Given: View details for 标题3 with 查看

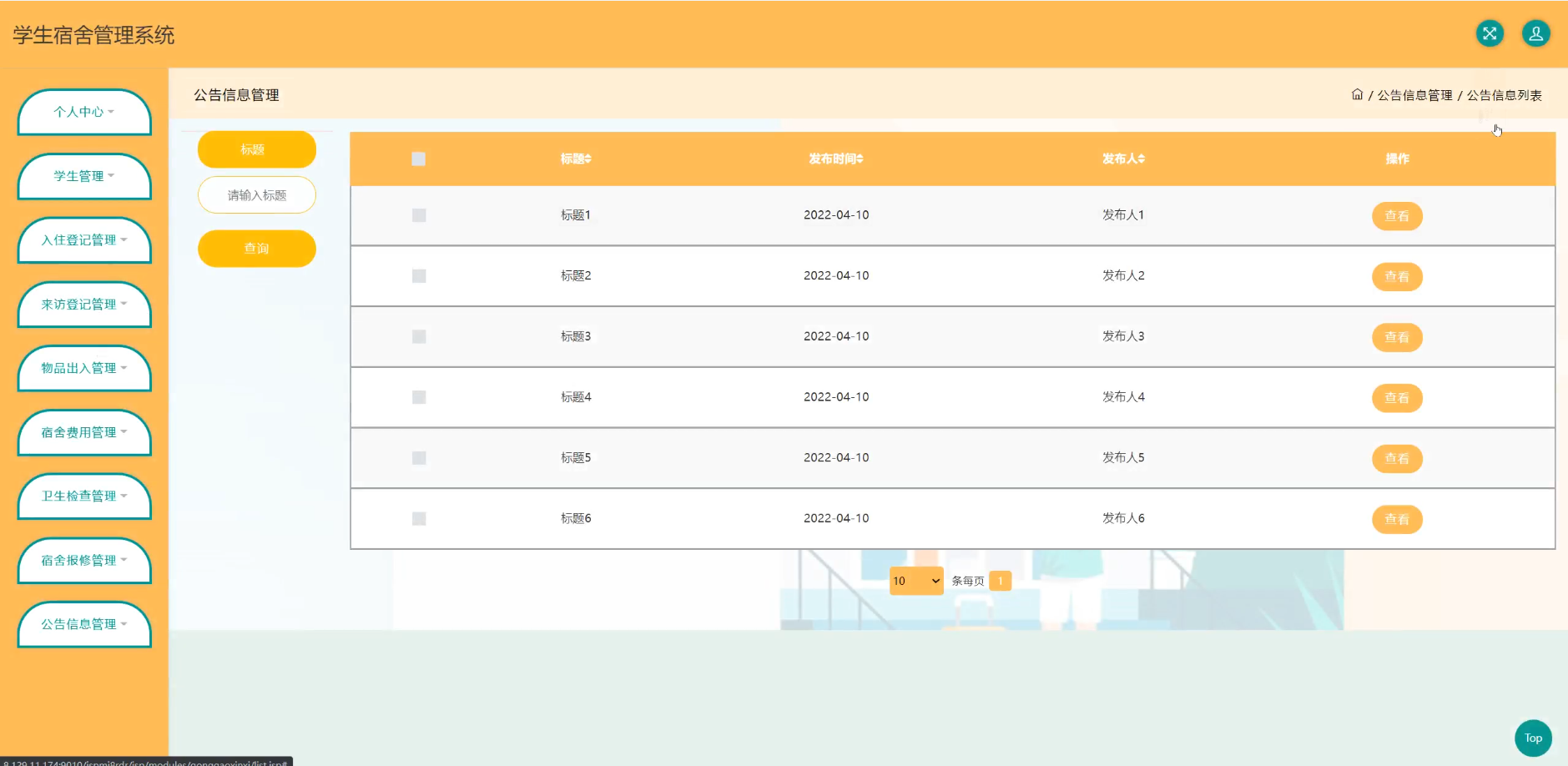Looking at the screenshot, I should [1397, 337].
